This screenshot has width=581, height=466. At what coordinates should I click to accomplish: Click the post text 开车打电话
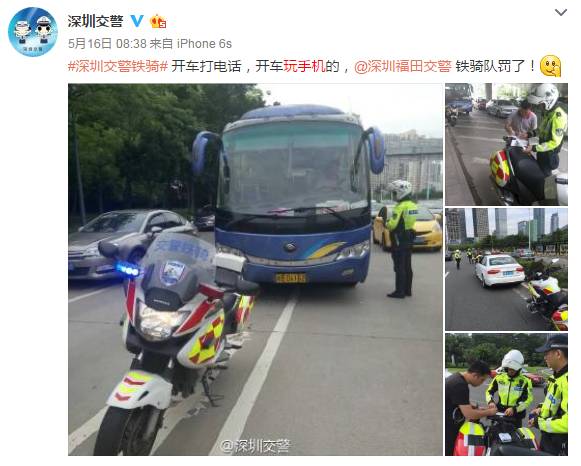pyautogui.click(x=206, y=66)
